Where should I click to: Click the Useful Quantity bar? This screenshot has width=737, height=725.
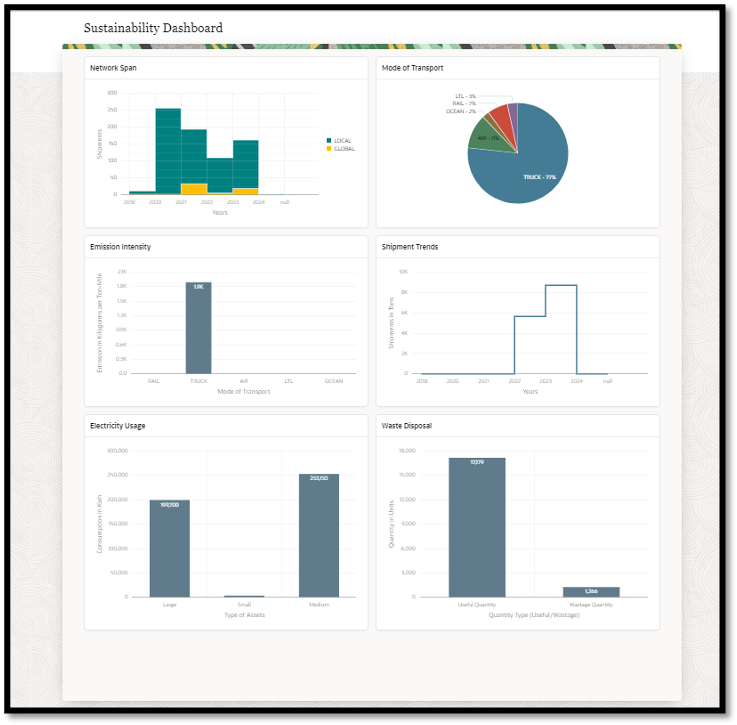[477, 528]
